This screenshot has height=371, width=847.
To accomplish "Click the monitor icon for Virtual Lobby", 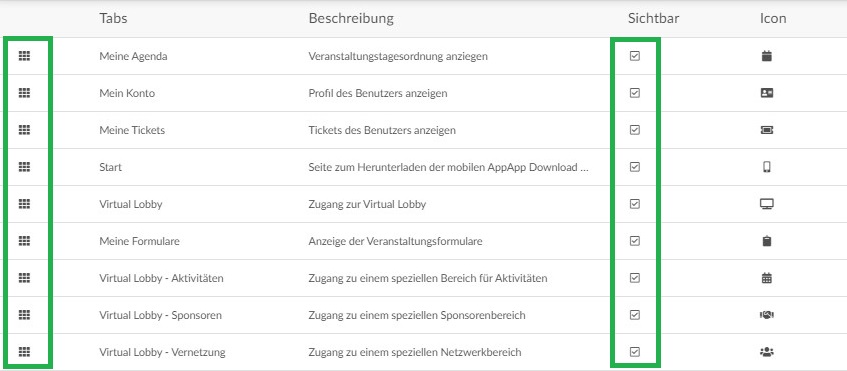I will click(767, 204).
